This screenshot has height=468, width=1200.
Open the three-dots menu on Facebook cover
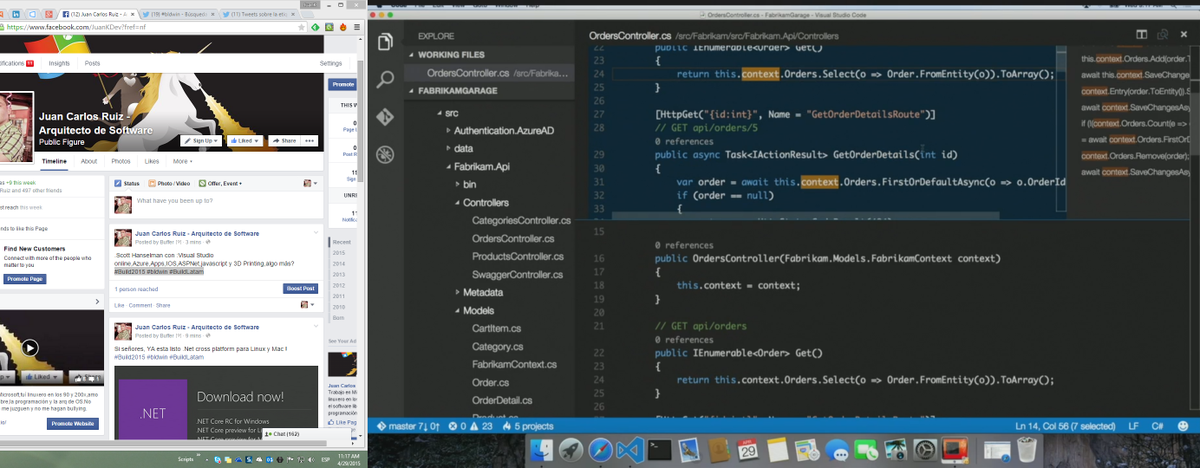coord(311,141)
